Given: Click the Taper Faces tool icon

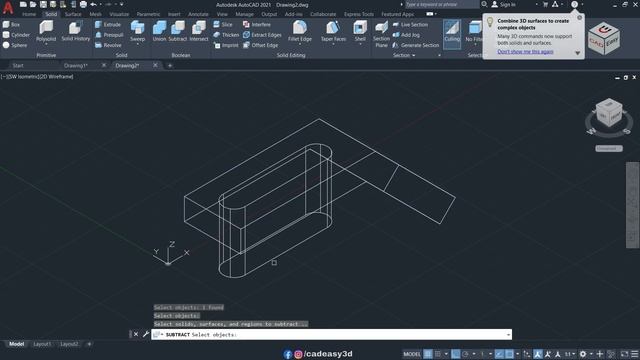Looking at the screenshot, I should tap(333, 28).
